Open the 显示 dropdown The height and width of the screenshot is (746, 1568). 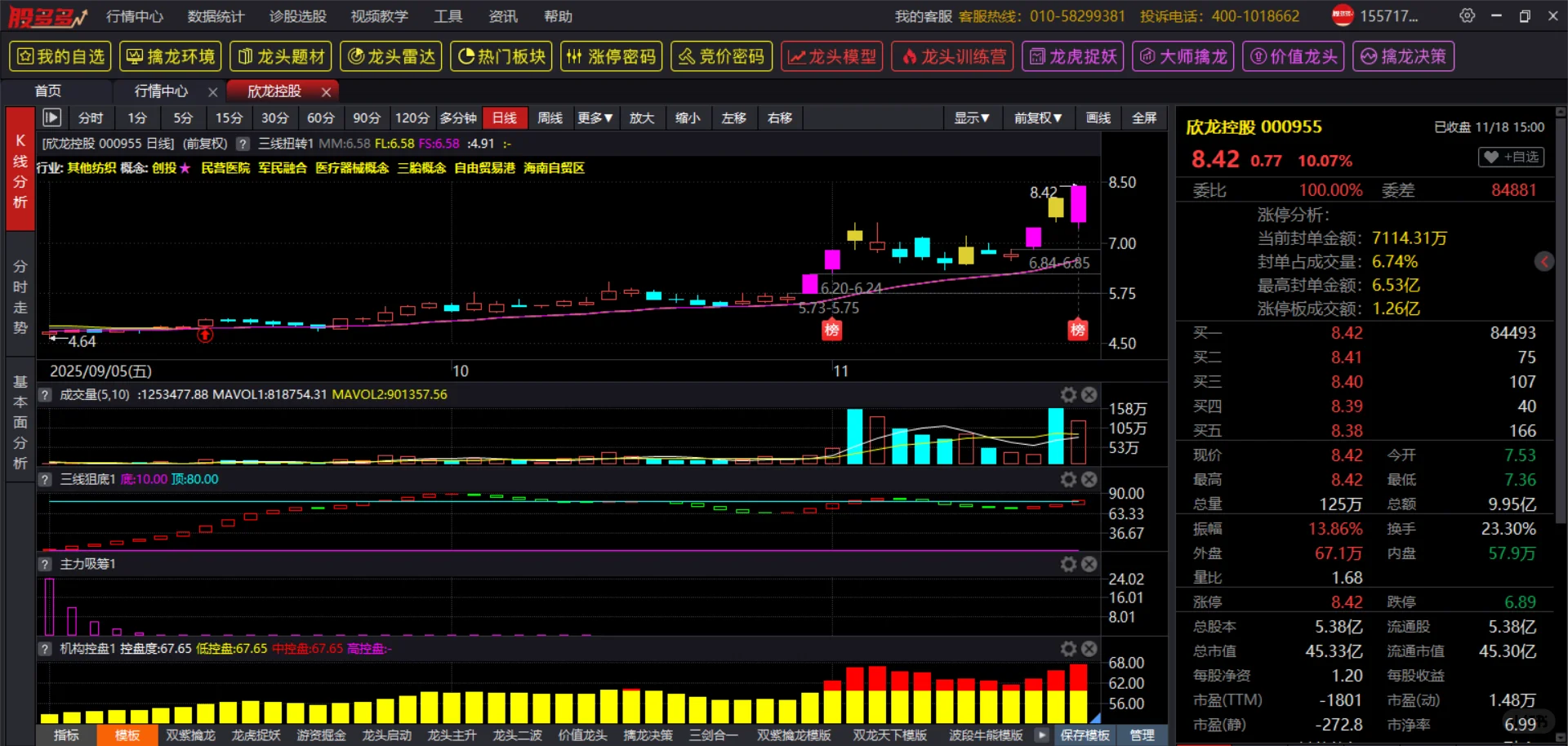tap(972, 118)
